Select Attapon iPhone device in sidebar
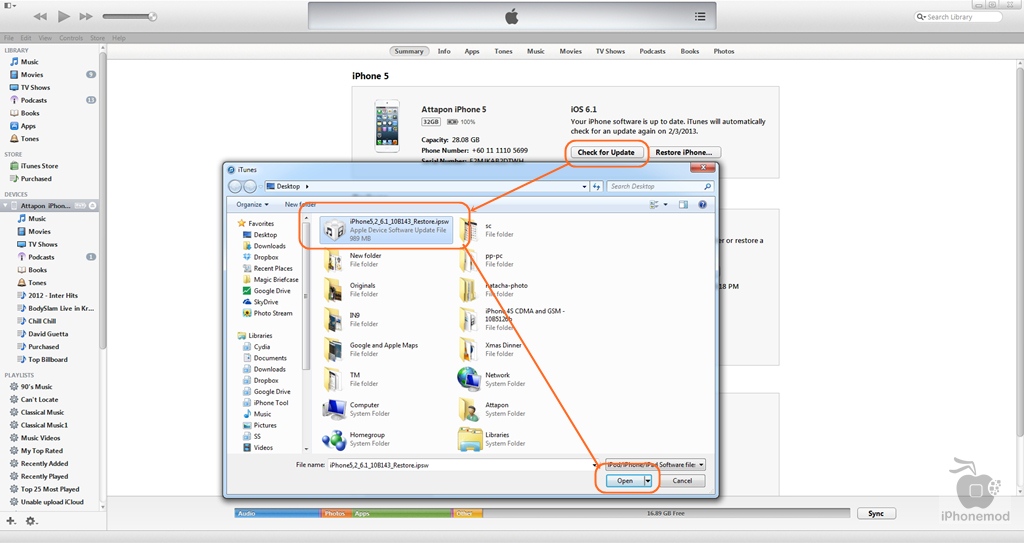Image resolution: width=1024 pixels, height=543 pixels. [50, 205]
